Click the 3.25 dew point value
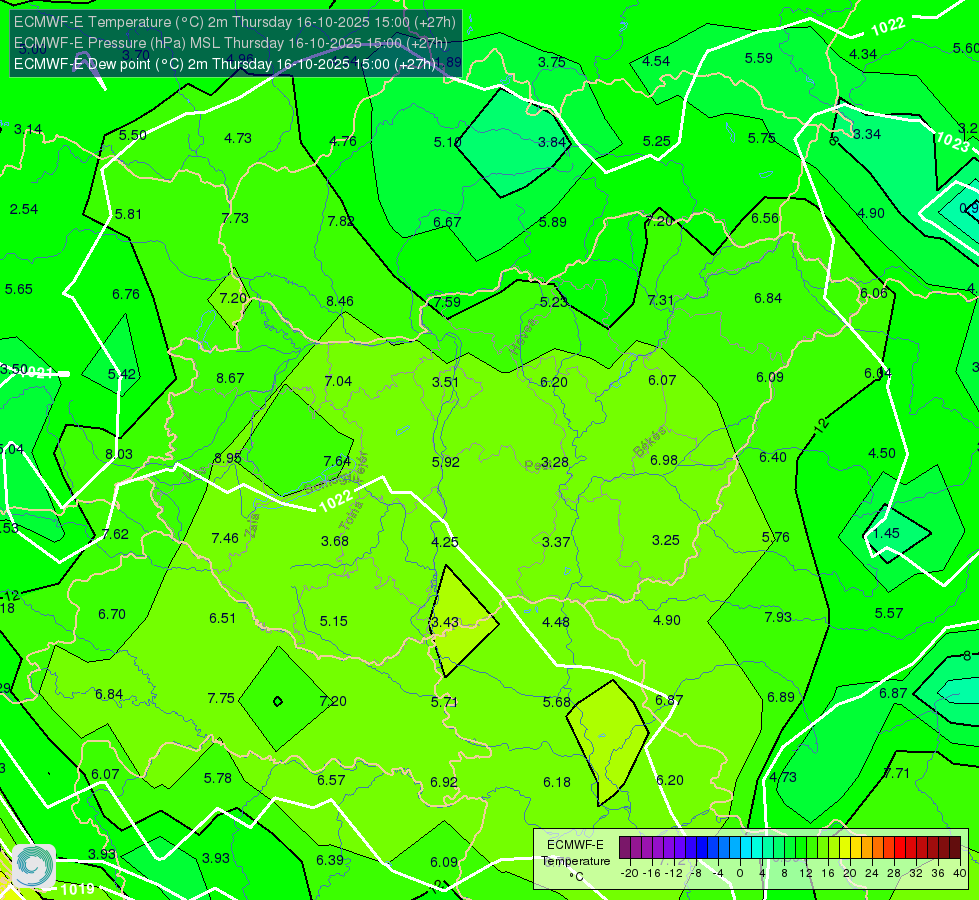The width and height of the screenshot is (979, 900). pos(666,540)
